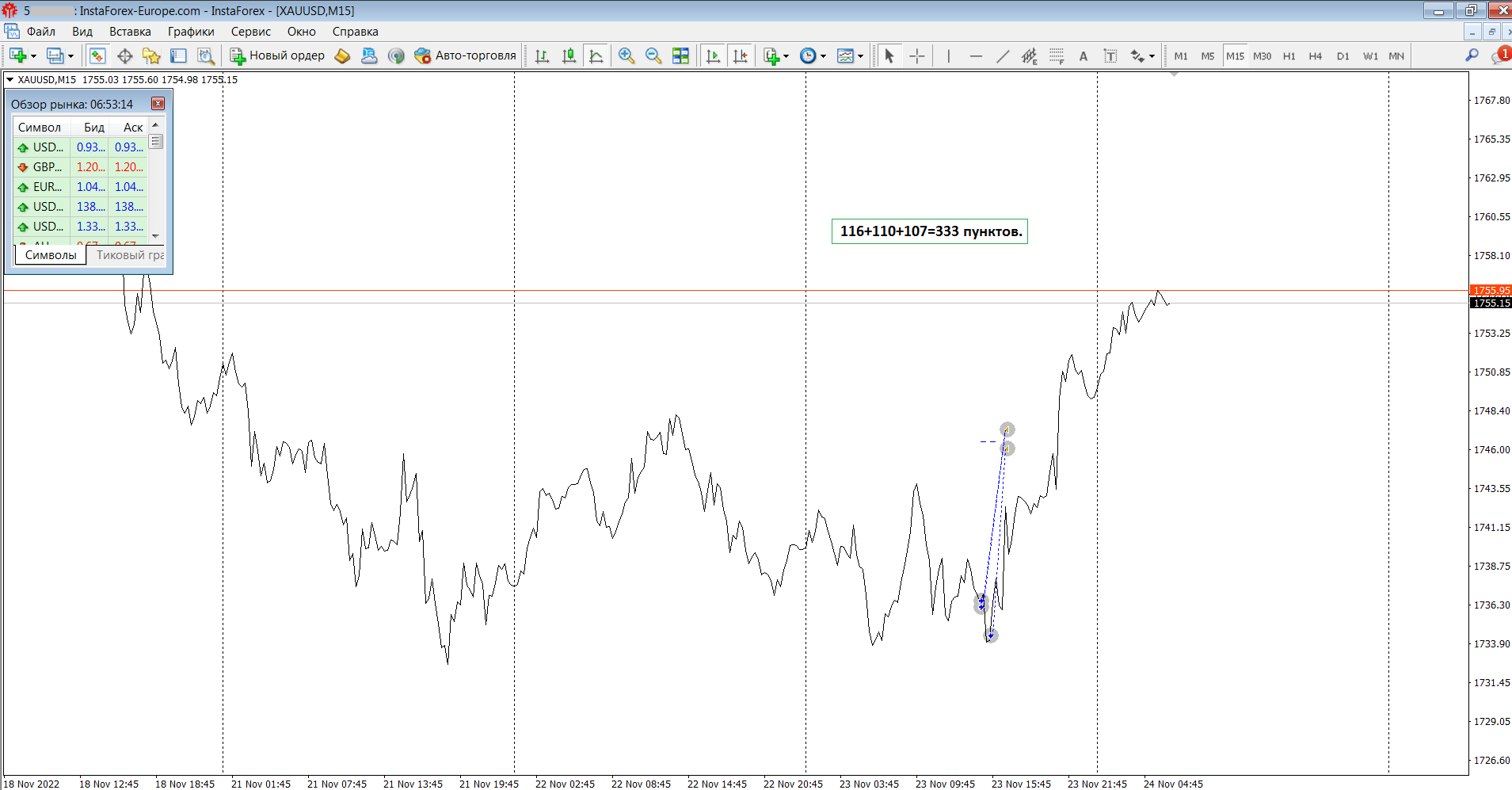Viewport: 1512px width, 790px height.
Task: Open the Navigator star-folder icon
Action: 151,55
